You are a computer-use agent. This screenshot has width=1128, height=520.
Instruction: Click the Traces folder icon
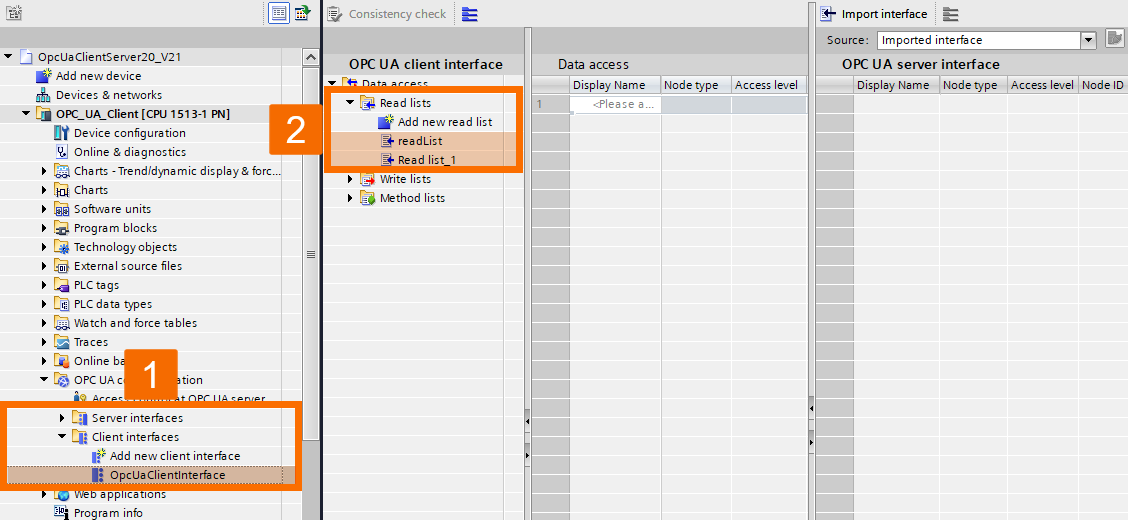point(62,342)
